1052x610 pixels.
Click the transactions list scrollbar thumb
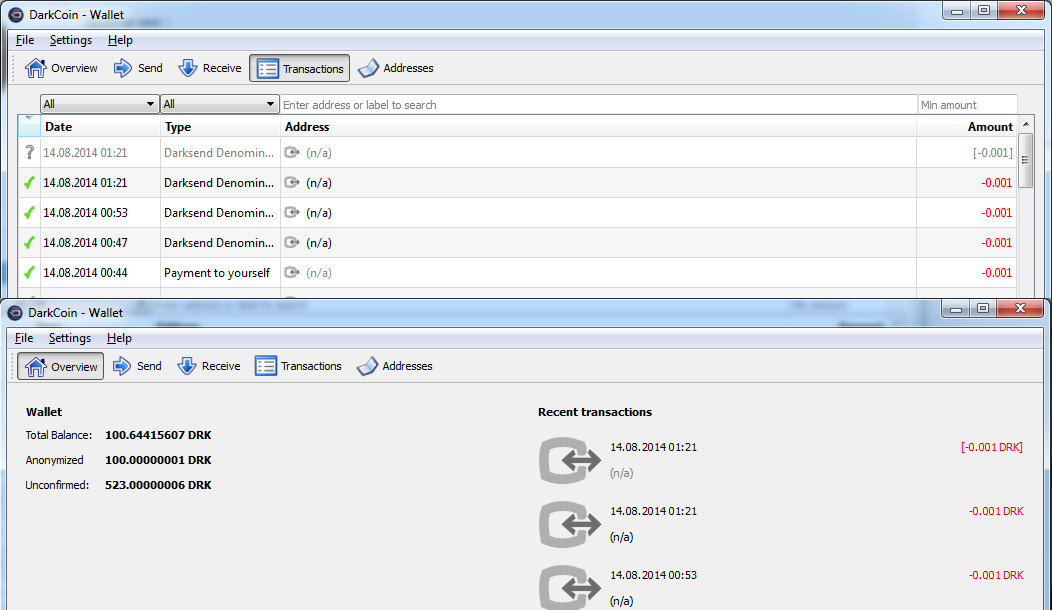click(1025, 160)
